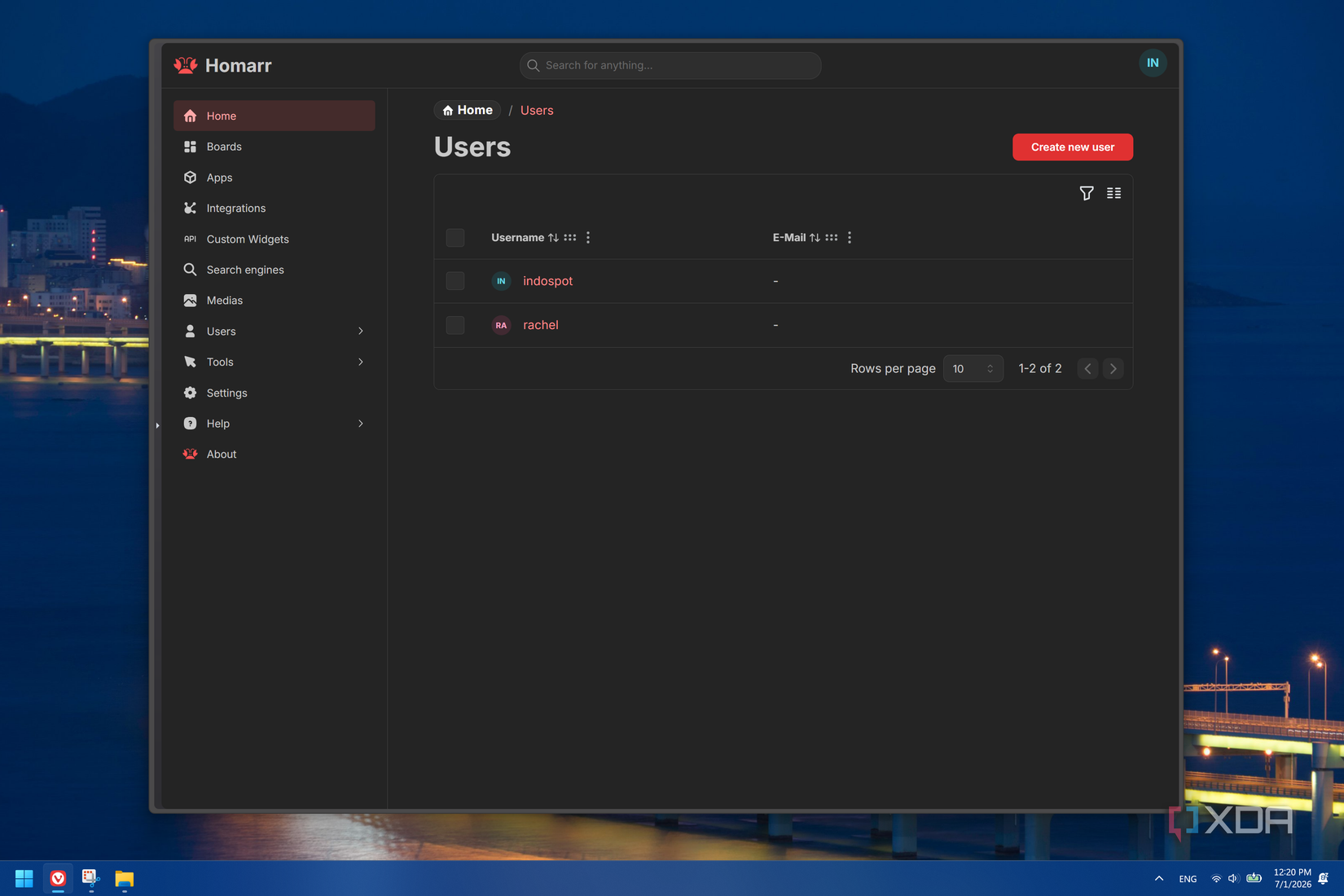Open Boards in the sidebar
Viewport: 1344px width, 896px height.
coord(275,147)
